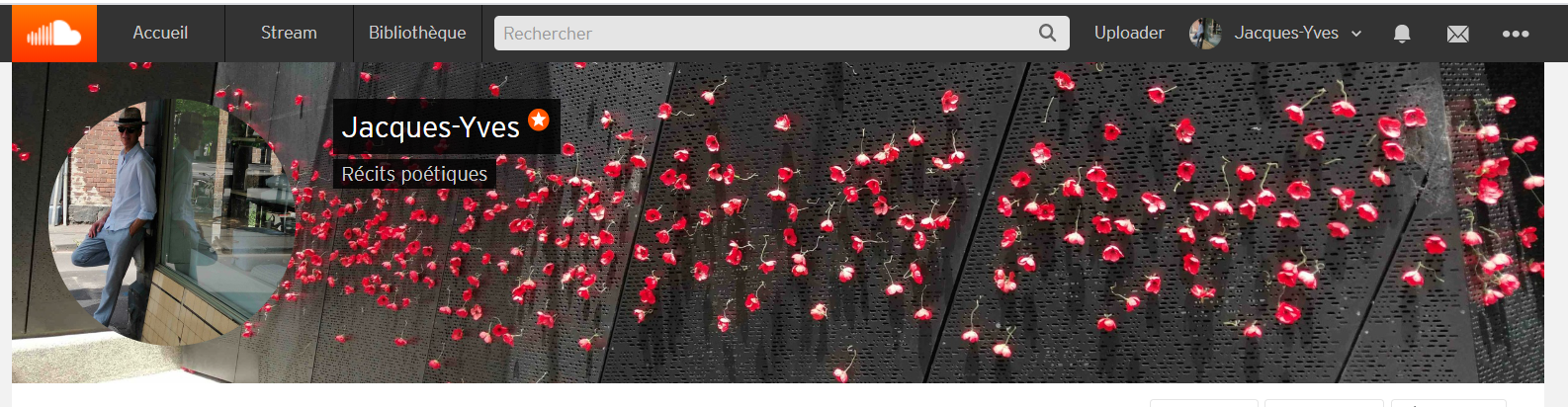This screenshot has height=407, width=1568.
Task: Open the messages envelope icon
Action: (x=1457, y=34)
